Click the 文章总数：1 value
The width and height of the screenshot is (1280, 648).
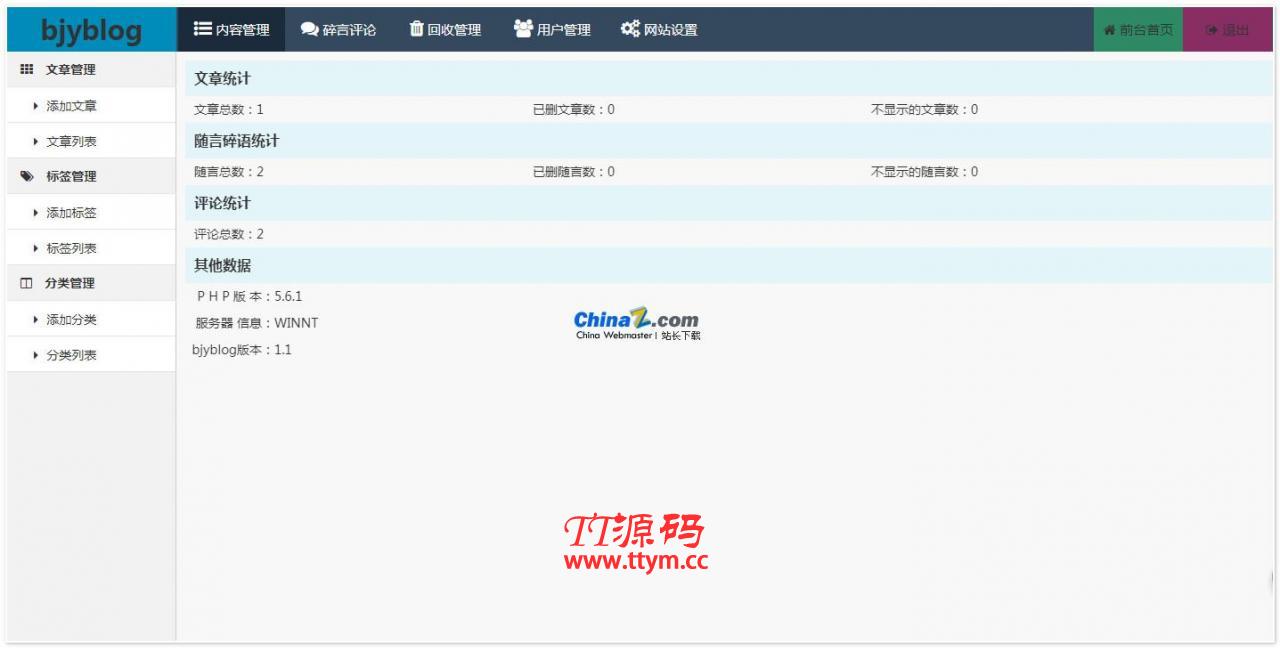point(229,110)
